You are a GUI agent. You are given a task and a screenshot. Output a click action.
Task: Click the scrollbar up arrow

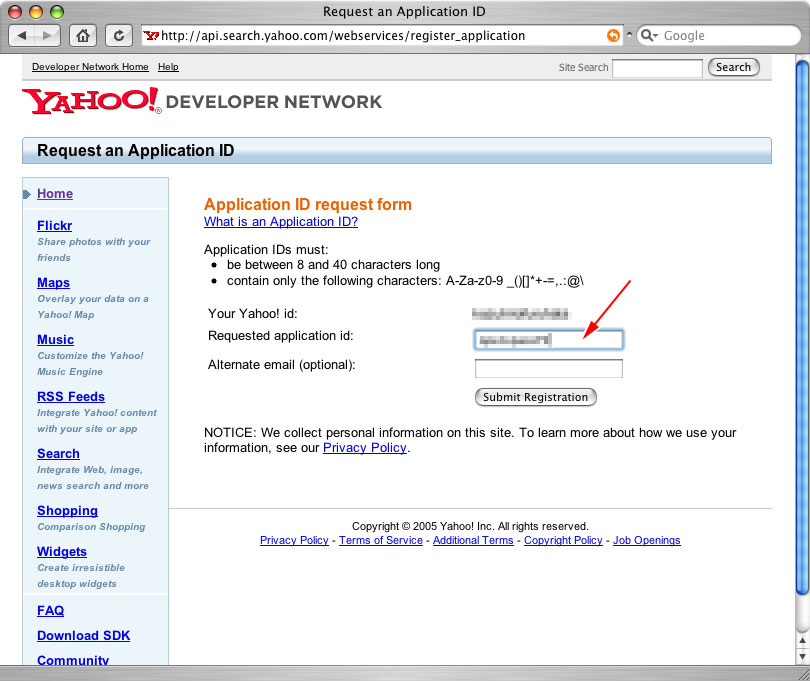point(802,641)
